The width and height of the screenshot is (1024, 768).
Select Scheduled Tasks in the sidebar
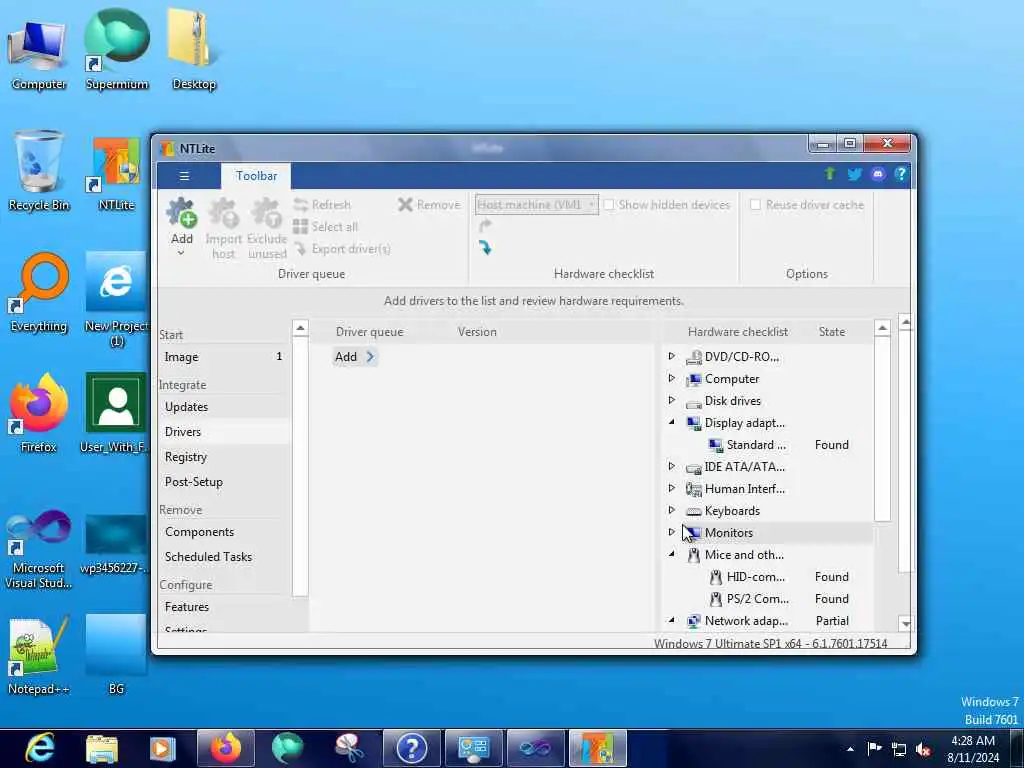tap(223, 556)
